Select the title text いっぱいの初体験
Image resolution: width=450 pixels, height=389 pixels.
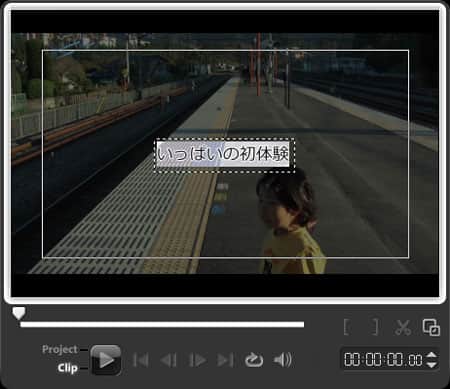[x=223, y=154]
